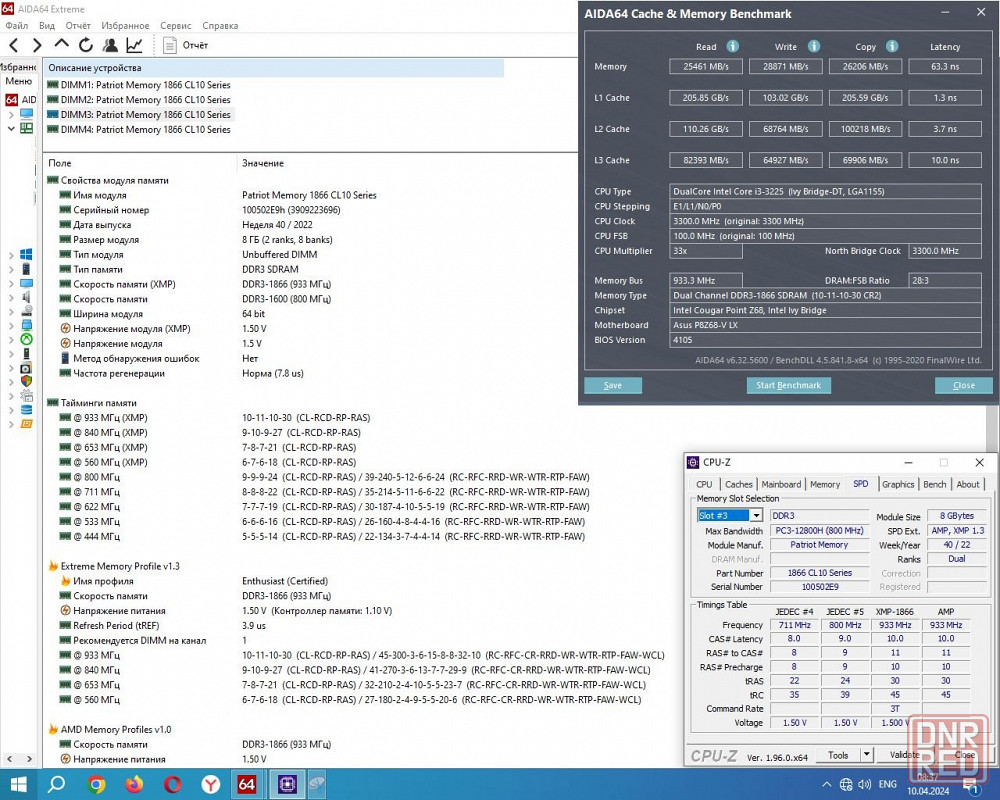Click the Yandex Browser taskbar icon

211,784
